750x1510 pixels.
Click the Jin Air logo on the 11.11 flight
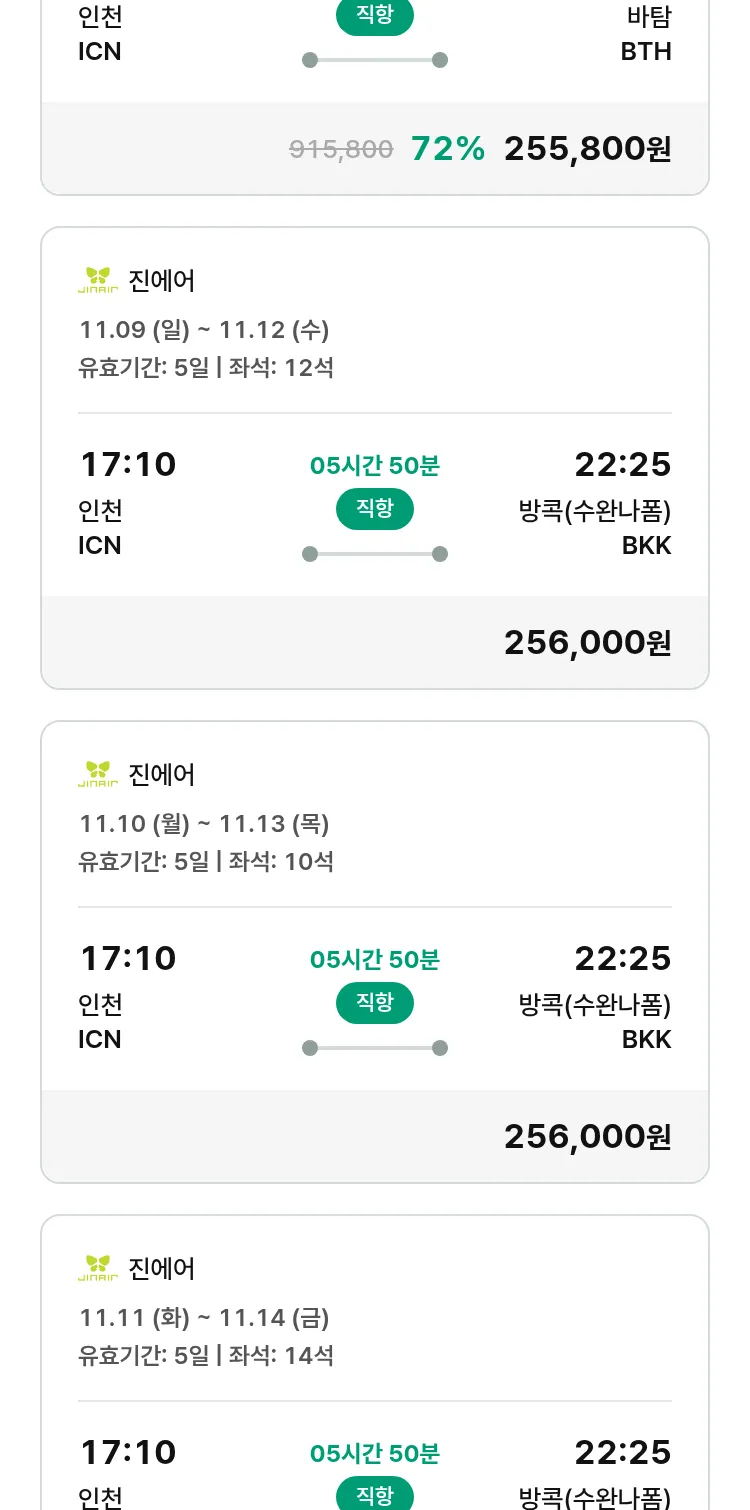[x=98, y=1268]
